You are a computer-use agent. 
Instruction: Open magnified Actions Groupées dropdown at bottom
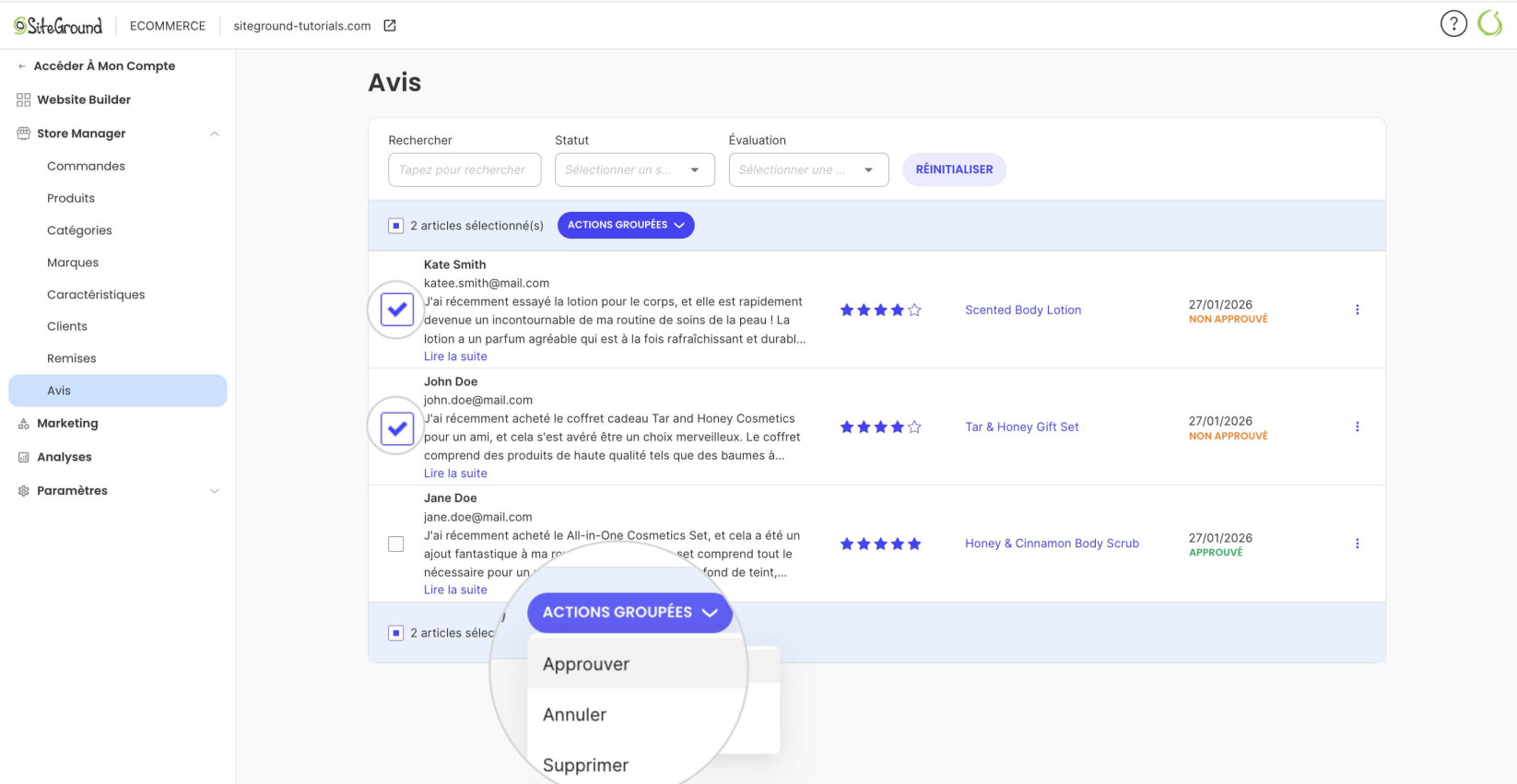[x=629, y=613]
